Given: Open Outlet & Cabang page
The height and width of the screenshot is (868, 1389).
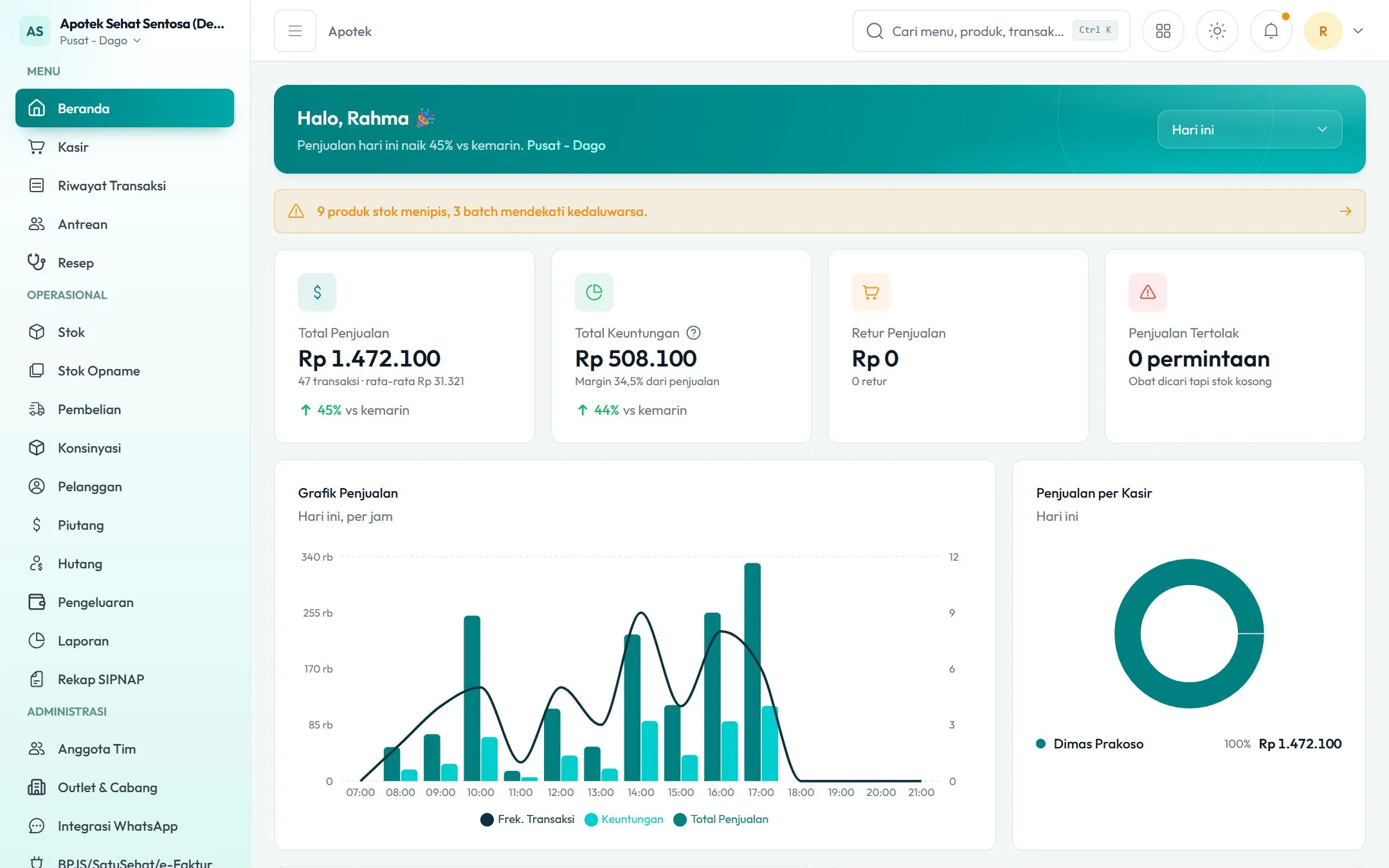Looking at the screenshot, I should [125, 787].
